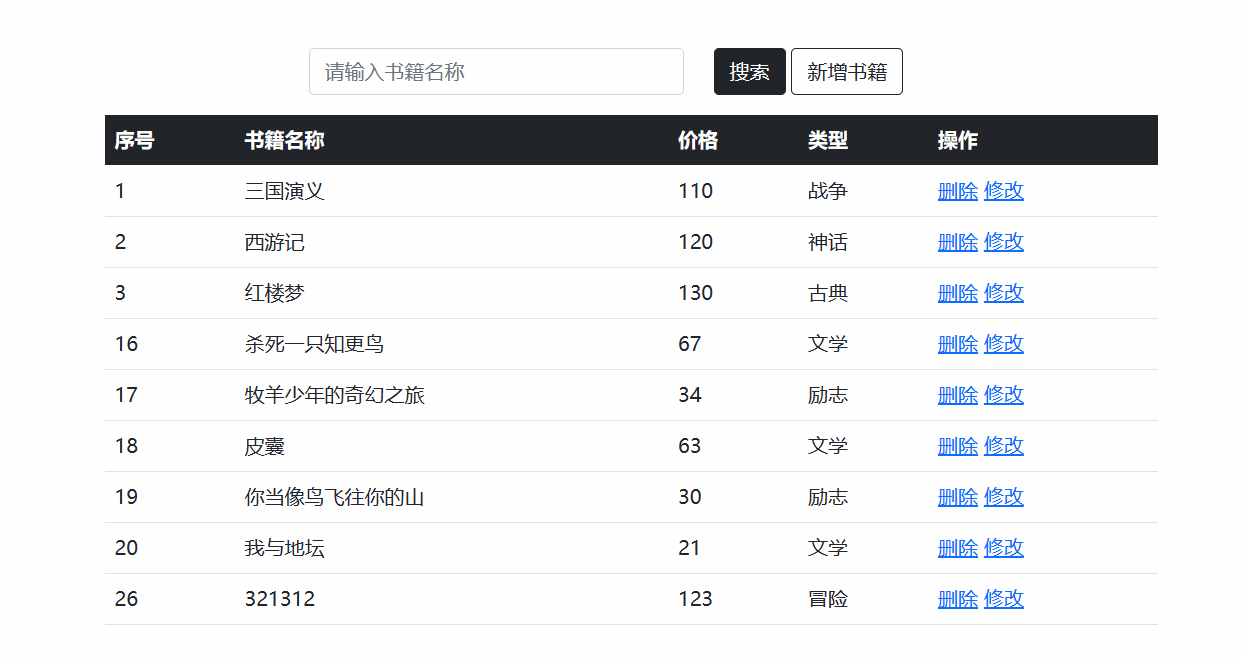Select the book title 我与地坛
This screenshot has width=1242, height=661.
[x=285, y=548]
